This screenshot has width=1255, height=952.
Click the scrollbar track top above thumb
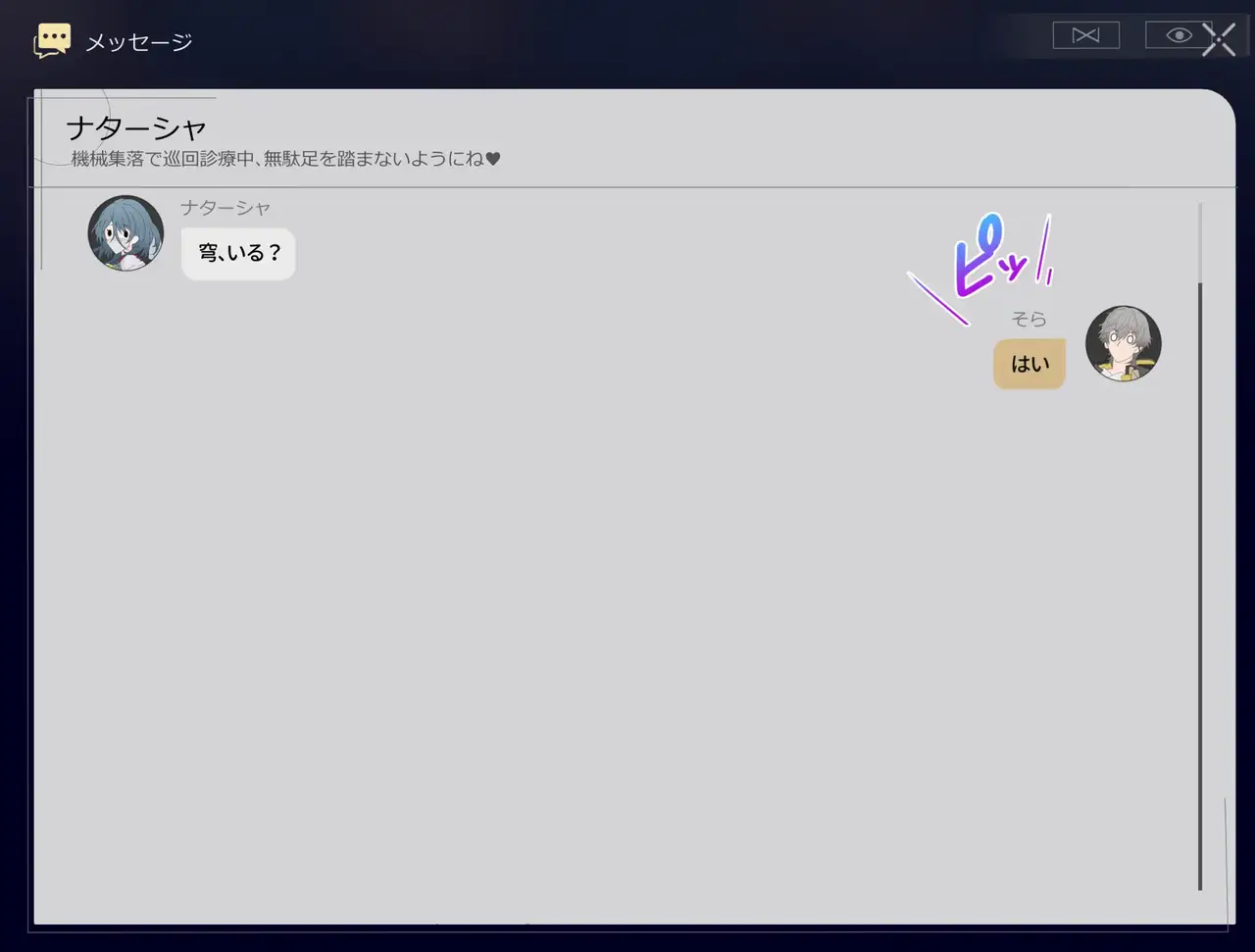(1200, 242)
